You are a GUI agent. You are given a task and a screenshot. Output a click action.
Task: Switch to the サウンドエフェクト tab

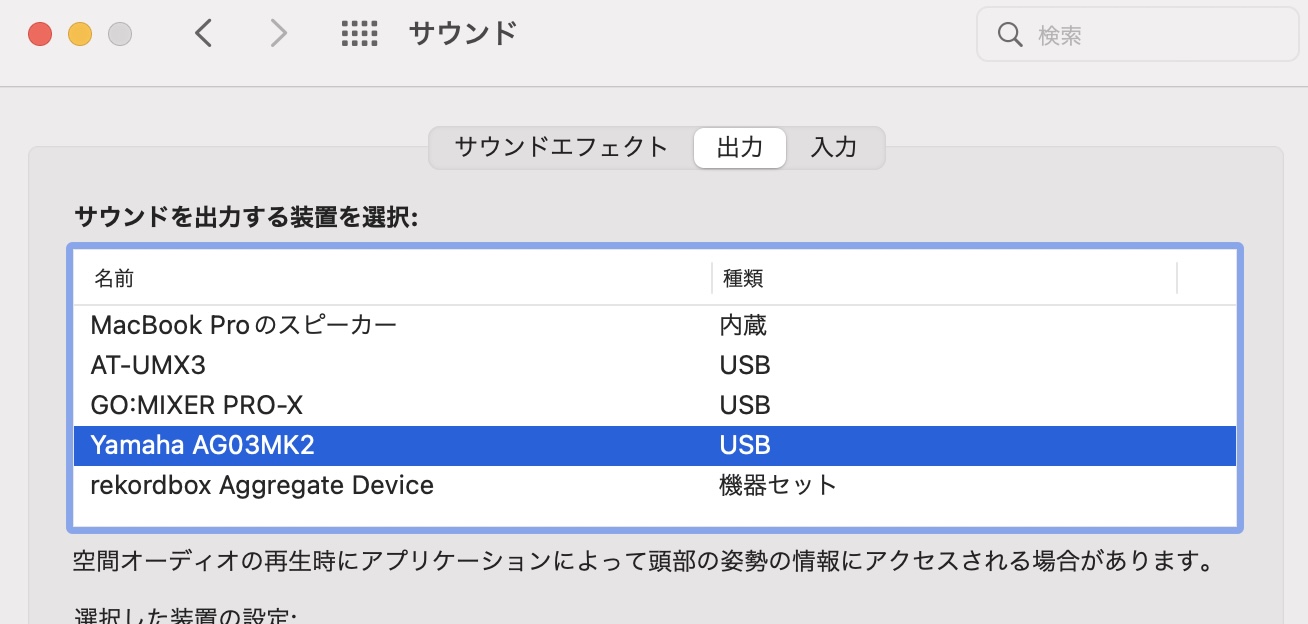coord(561,147)
